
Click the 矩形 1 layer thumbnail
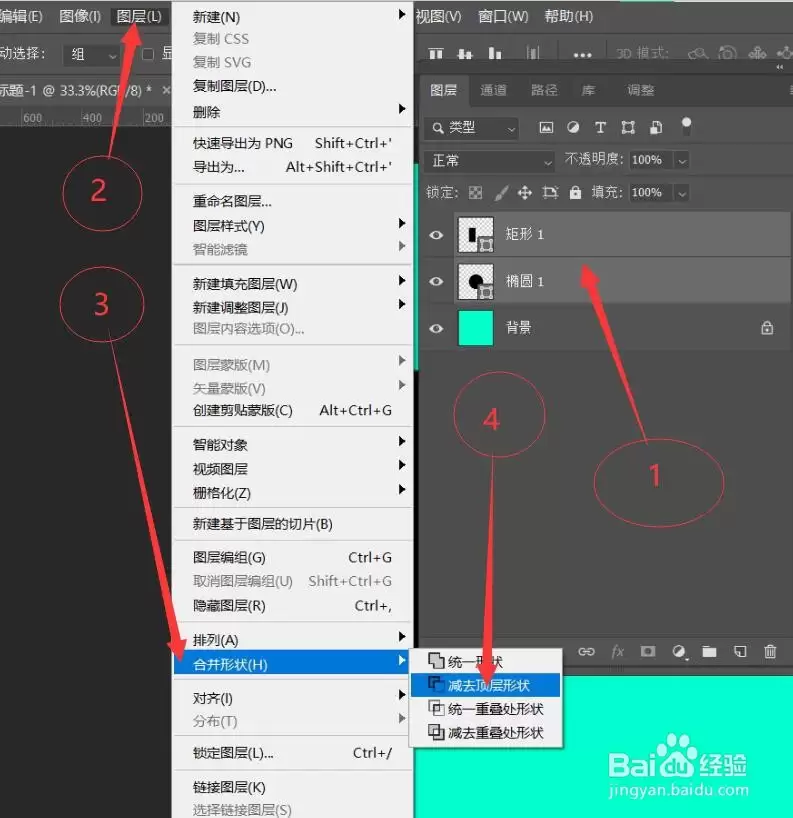pyautogui.click(x=476, y=235)
